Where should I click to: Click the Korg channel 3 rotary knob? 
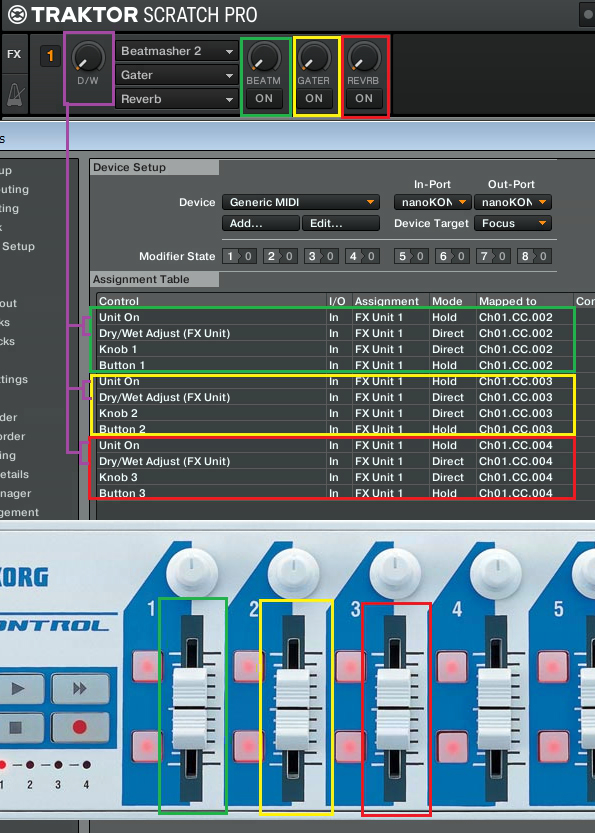395,573
